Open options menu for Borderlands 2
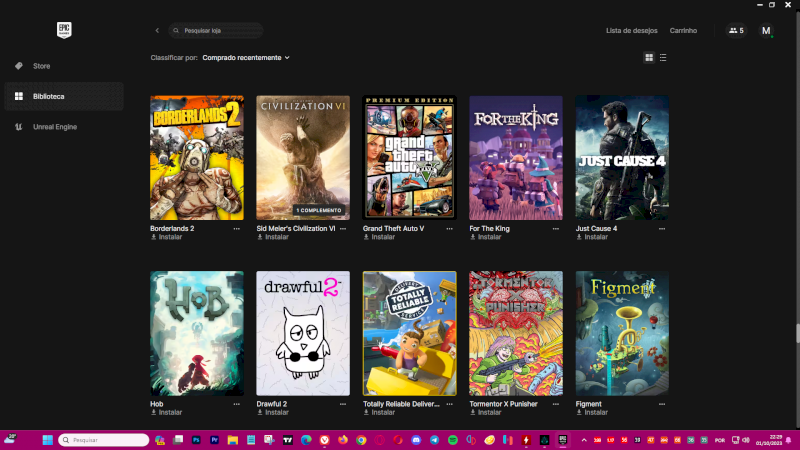The width and height of the screenshot is (800, 450). pyautogui.click(x=237, y=229)
